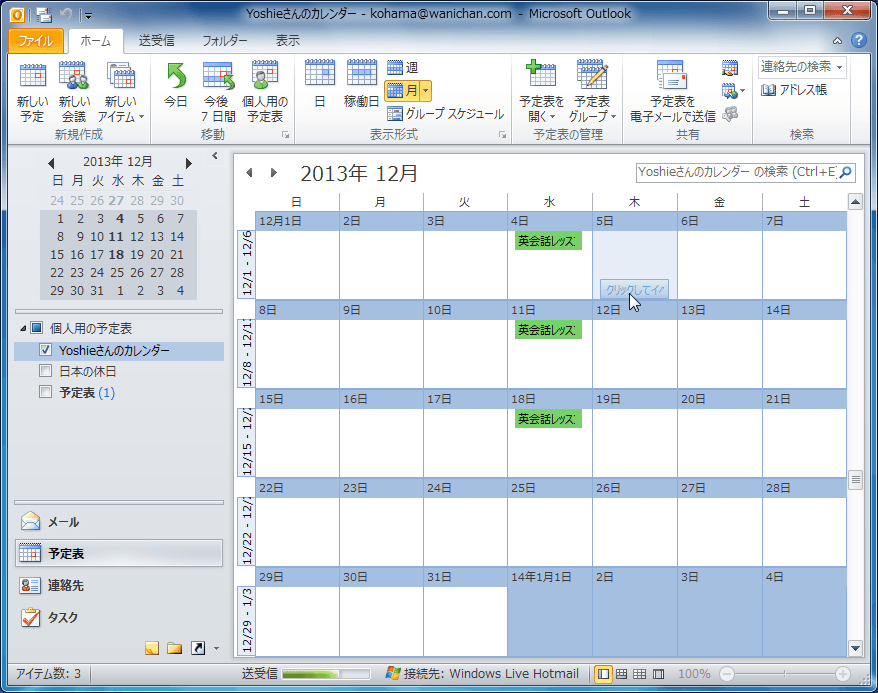Image resolution: width=878 pixels, height=693 pixels.
Task: Open Calendar (予定表) in navigation pane
Action: (119, 554)
